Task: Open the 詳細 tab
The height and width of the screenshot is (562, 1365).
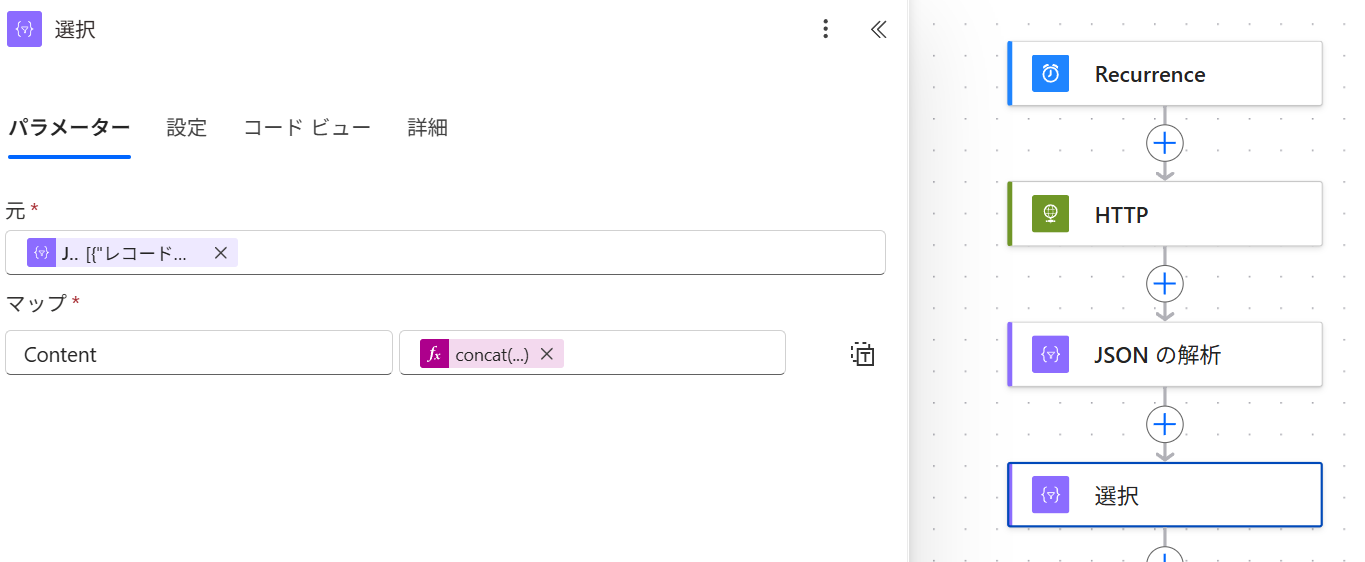Action: click(x=427, y=128)
